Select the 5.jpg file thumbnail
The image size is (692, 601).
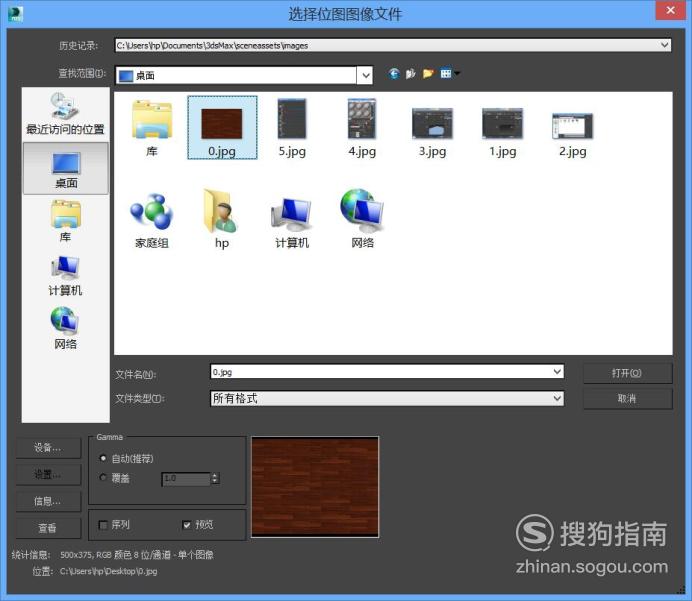(292, 128)
